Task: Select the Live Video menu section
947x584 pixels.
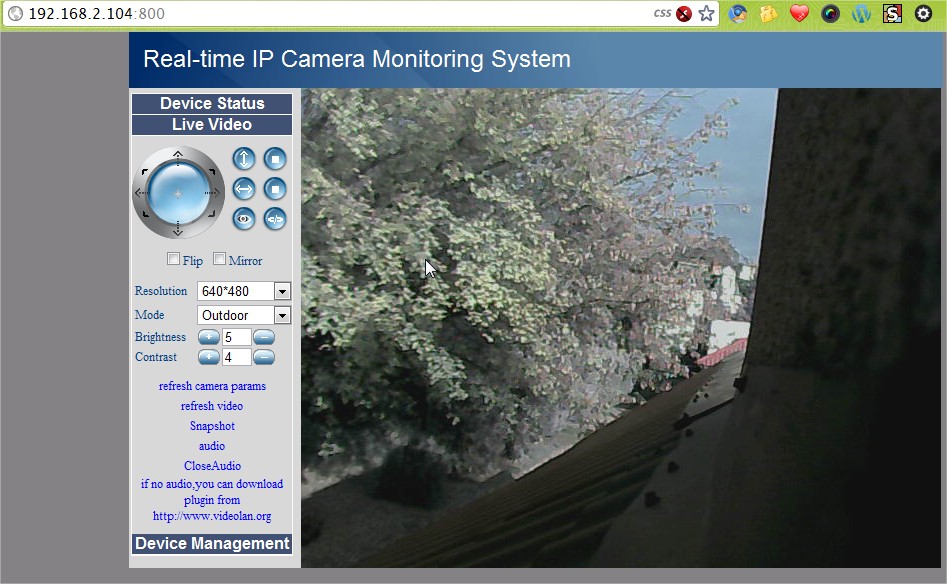Action: point(212,125)
